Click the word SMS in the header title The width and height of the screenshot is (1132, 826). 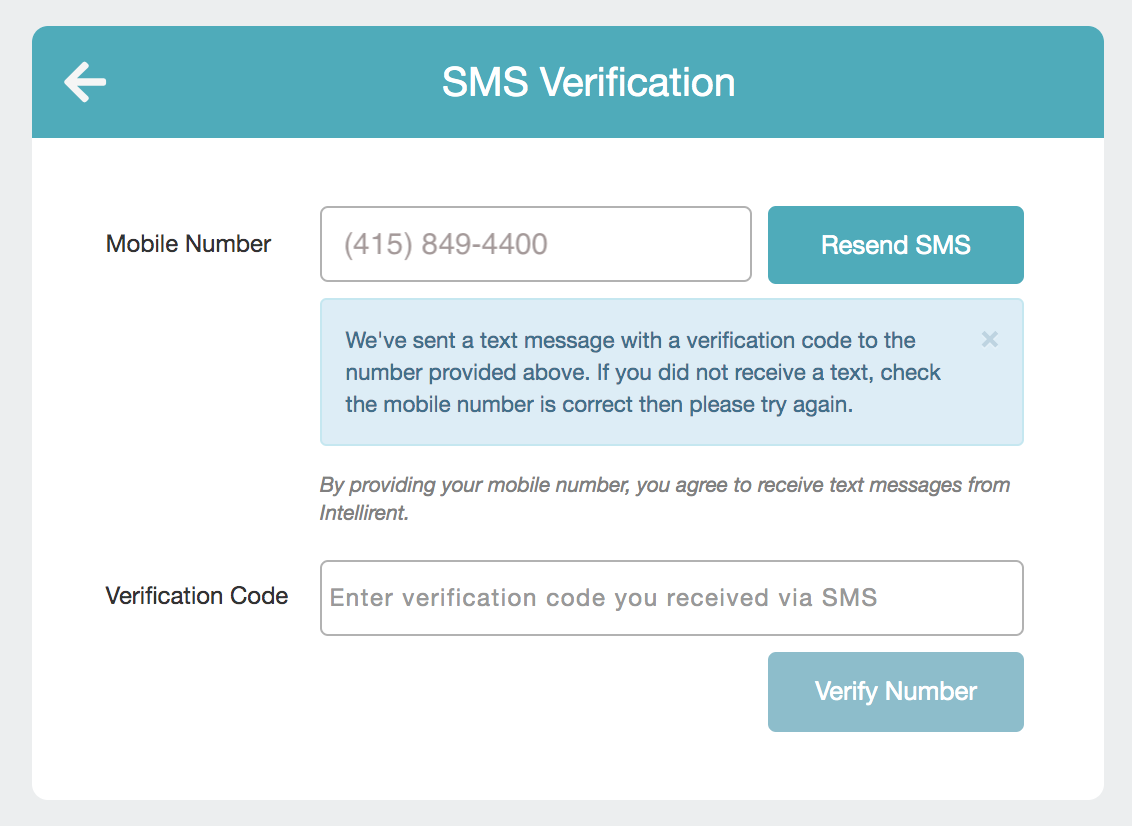[x=485, y=82]
